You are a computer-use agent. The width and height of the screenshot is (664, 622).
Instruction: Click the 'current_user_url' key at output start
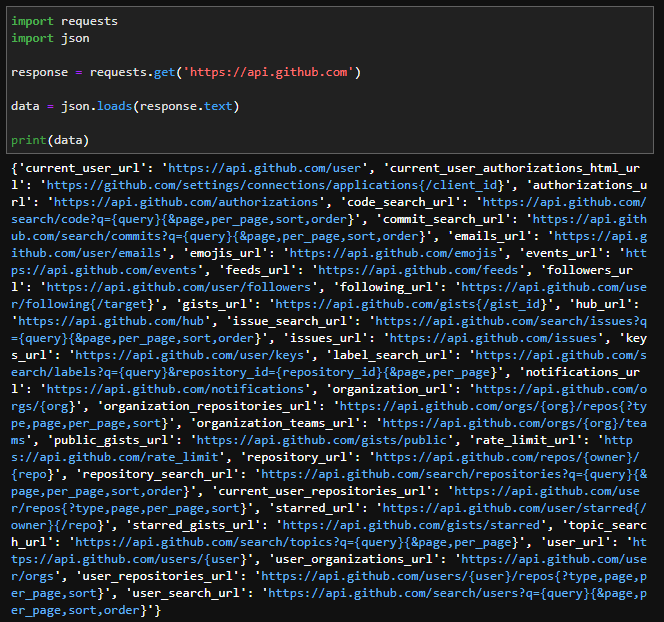pos(82,169)
